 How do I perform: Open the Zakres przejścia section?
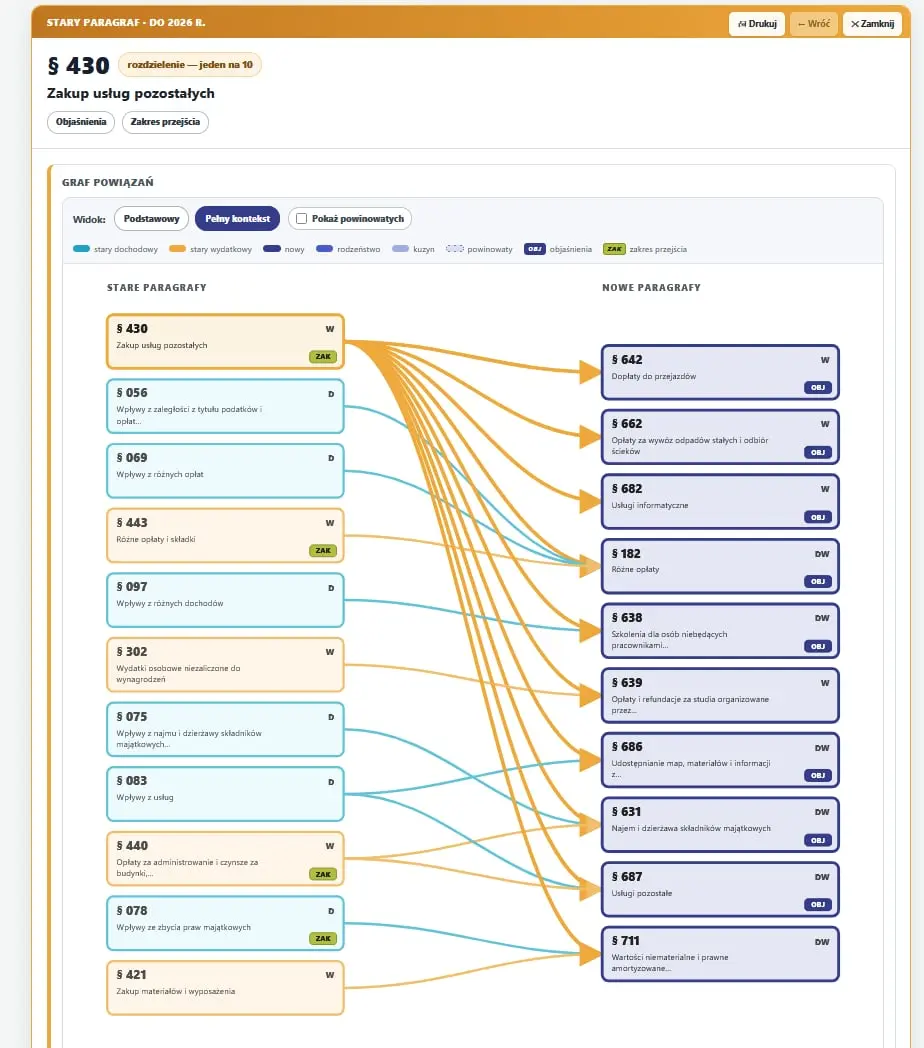coord(165,122)
